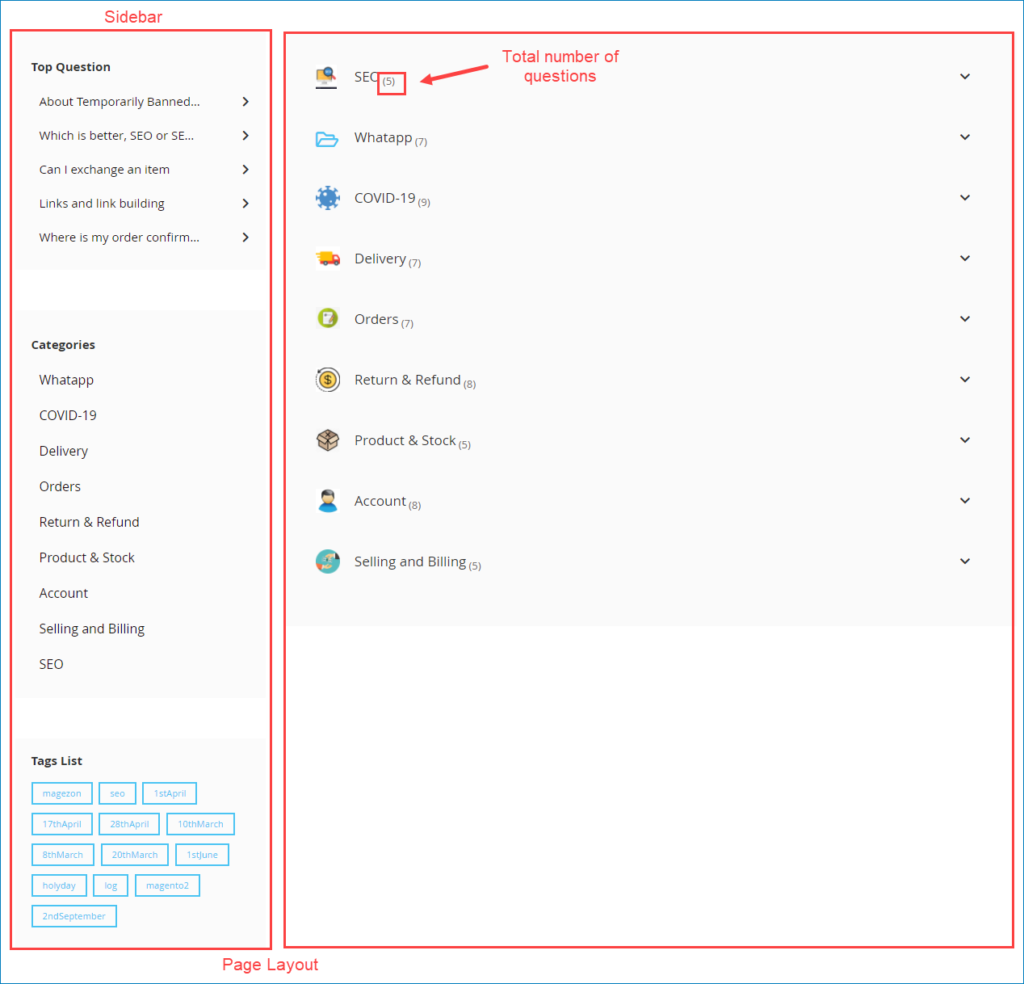Expand the Selling and Billing accordion chevron
This screenshot has height=984, width=1024.
(965, 562)
